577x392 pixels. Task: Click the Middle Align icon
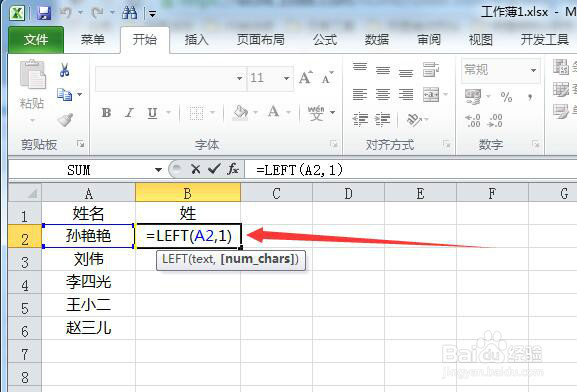tap(383, 70)
